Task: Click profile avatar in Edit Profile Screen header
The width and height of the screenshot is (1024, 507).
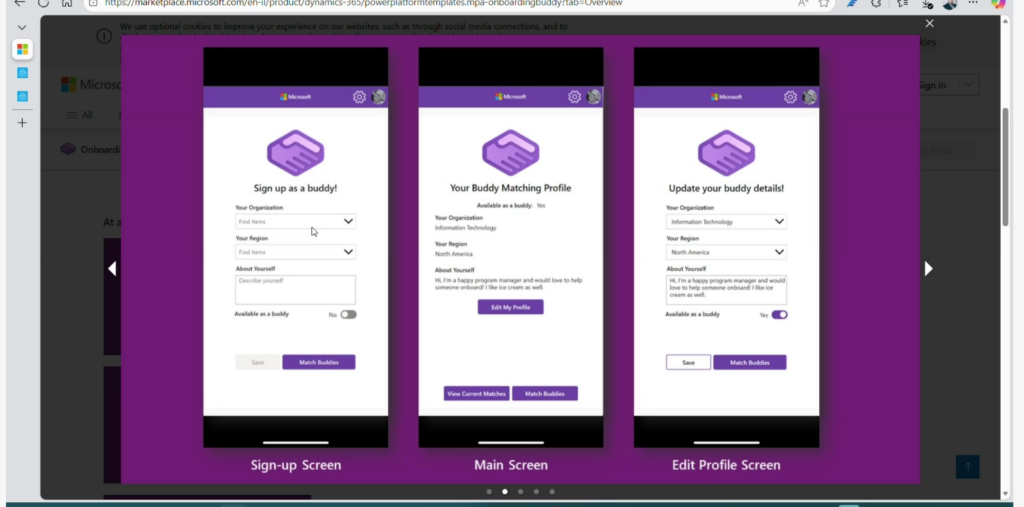Action: (x=809, y=97)
